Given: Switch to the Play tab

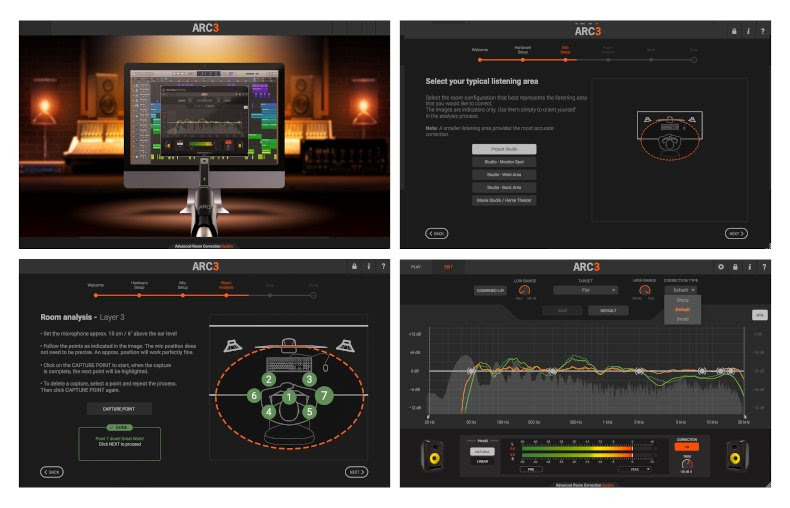Looking at the screenshot, I should (417, 267).
